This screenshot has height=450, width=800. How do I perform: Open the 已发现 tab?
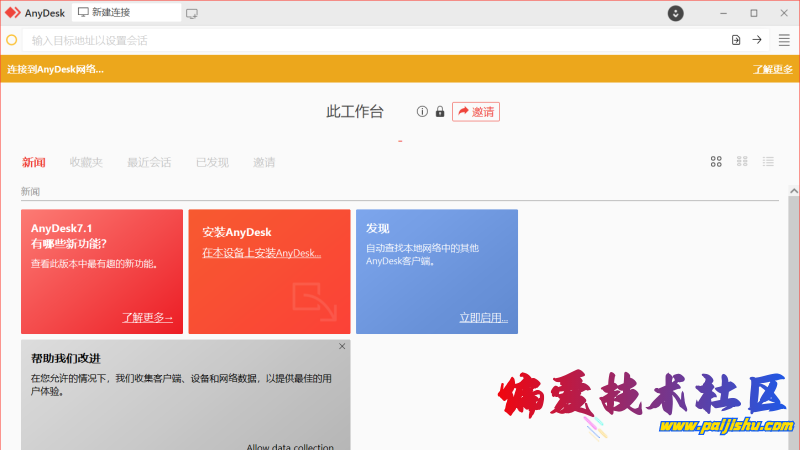tap(212, 162)
